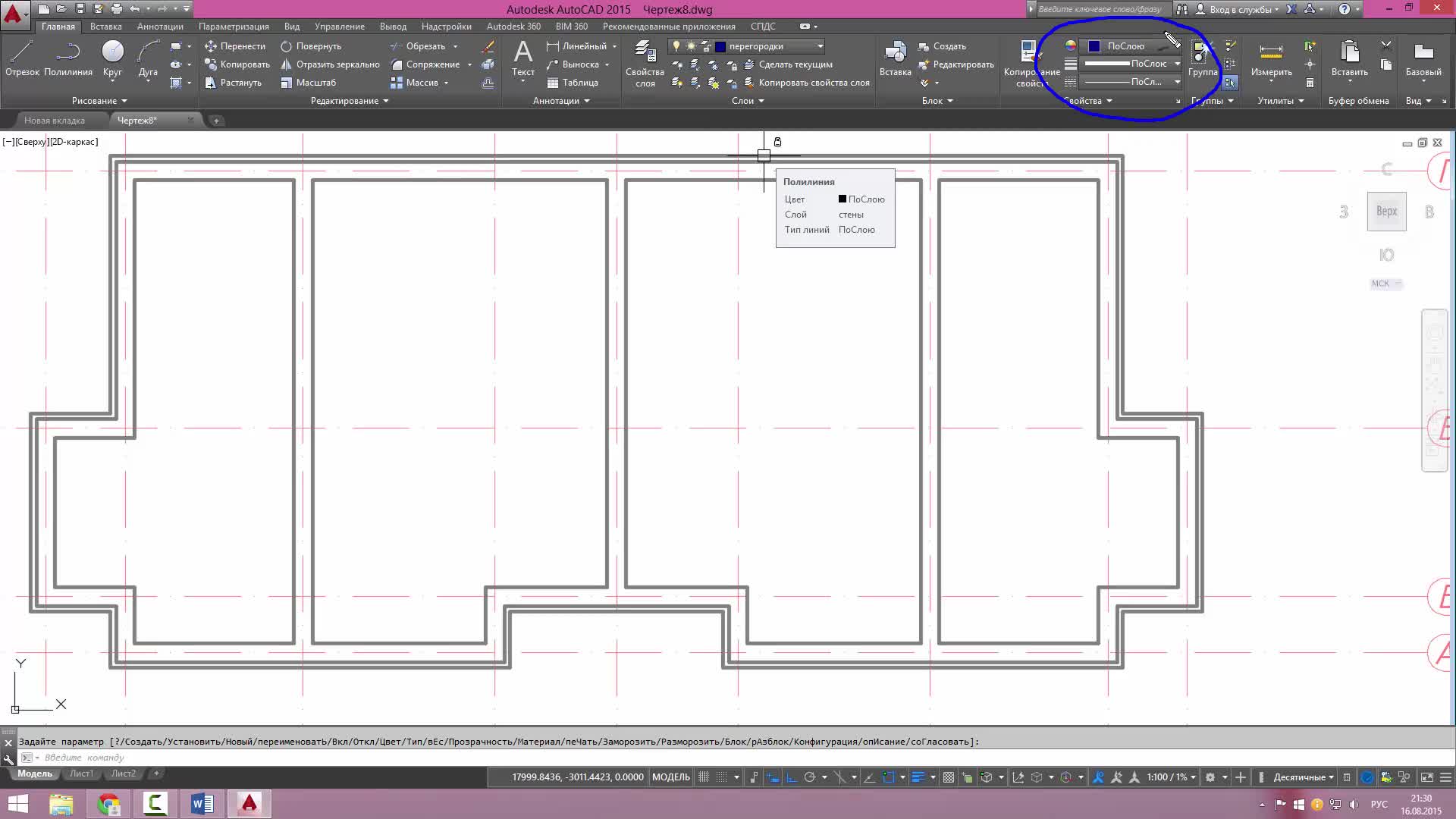Click the Вставка block insert icon
This screenshot has height=819, width=1456.
[895, 58]
